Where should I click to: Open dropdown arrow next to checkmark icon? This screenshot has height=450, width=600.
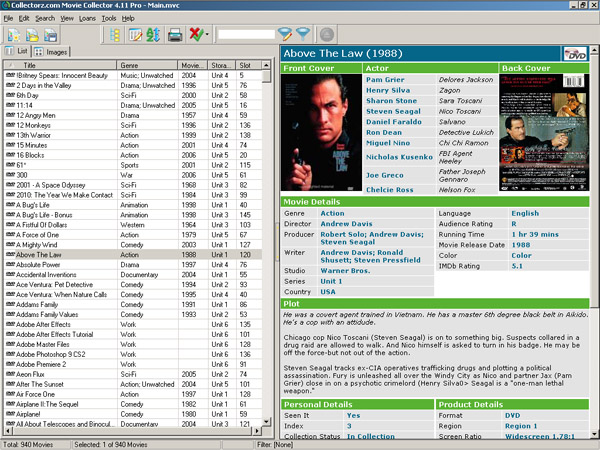pos(207,35)
